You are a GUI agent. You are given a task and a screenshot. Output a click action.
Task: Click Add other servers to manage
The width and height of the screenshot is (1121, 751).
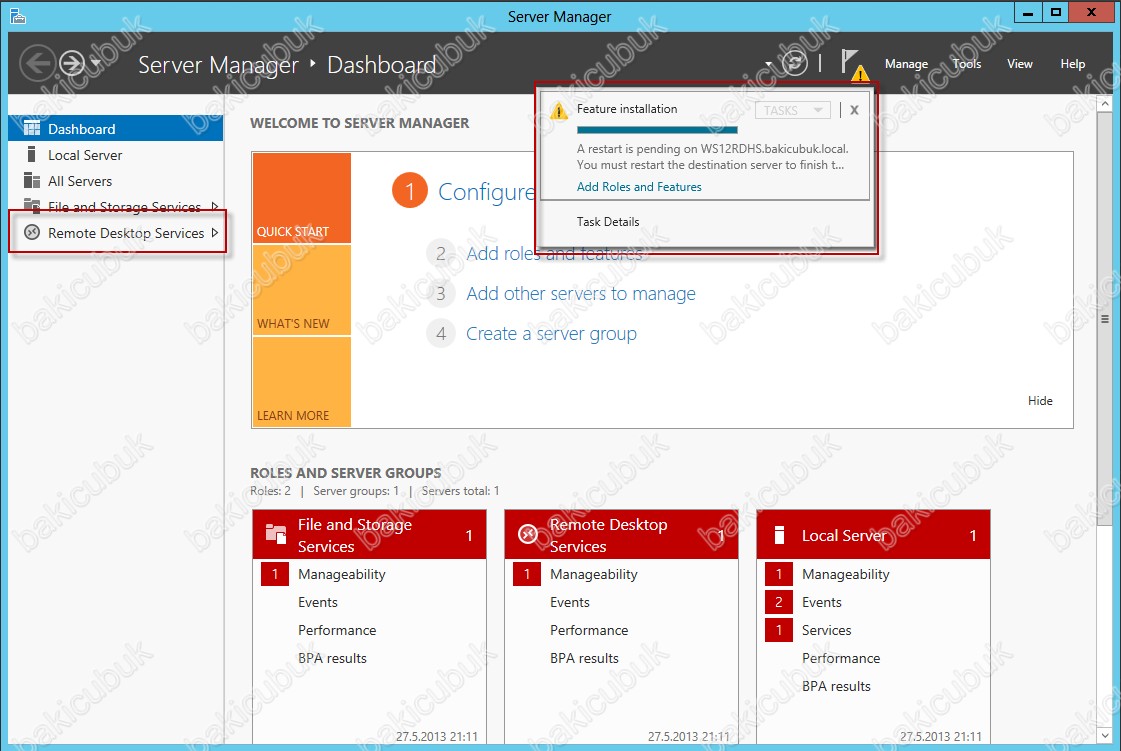[581, 293]
